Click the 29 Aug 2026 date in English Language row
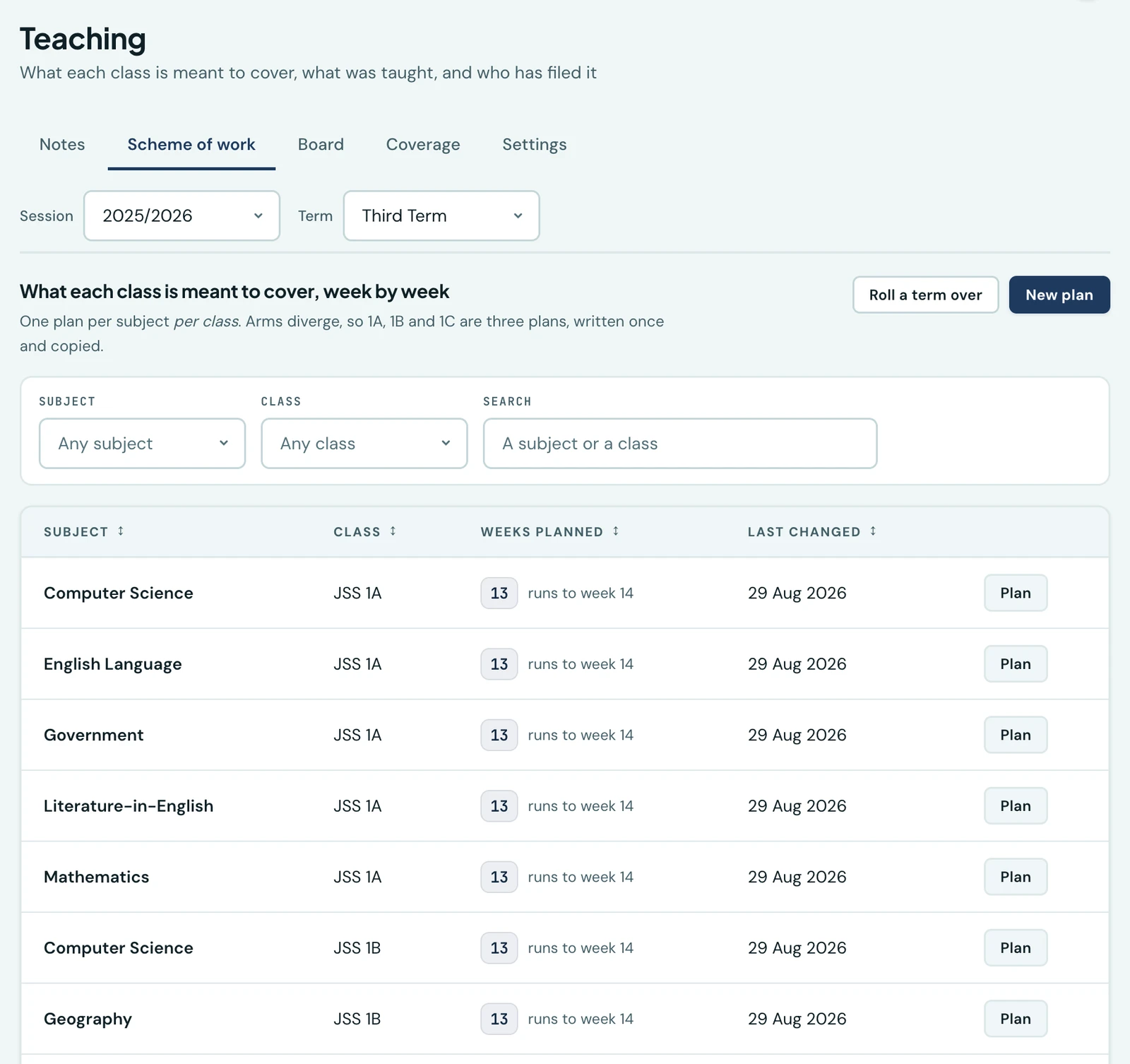1130x1064 pixels. 797,664
